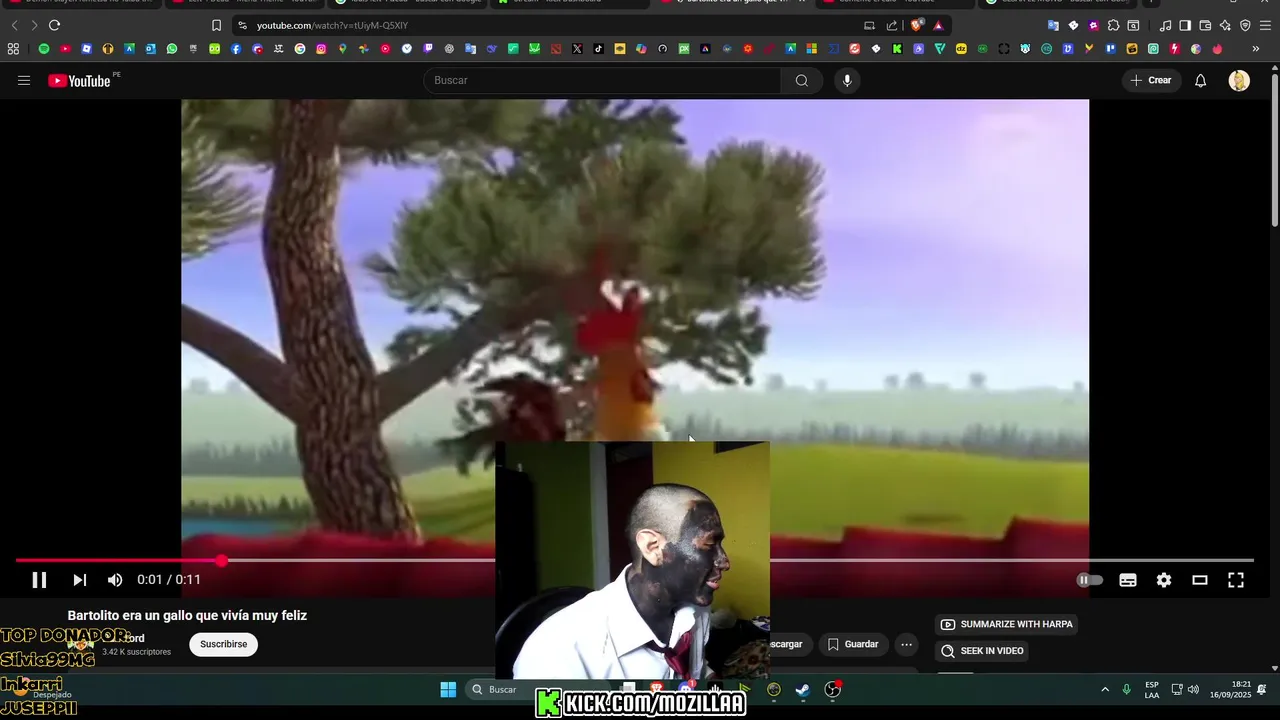The height and width of the screenshot is (720, 1280).
Task: Open YouTube guide hamburger menu
Action: click(24, 81)
